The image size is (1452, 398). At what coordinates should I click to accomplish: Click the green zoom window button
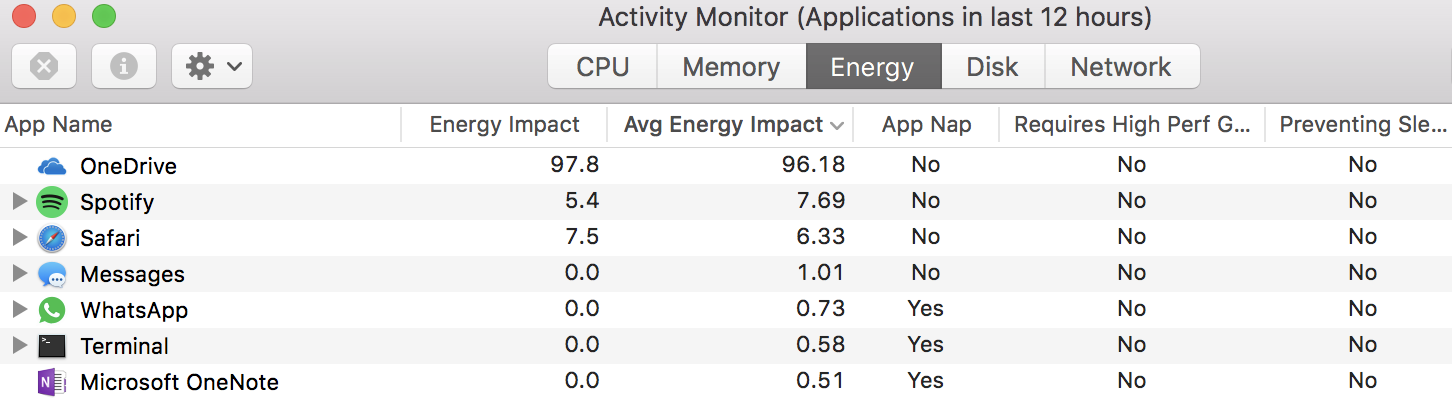(104, 16)
